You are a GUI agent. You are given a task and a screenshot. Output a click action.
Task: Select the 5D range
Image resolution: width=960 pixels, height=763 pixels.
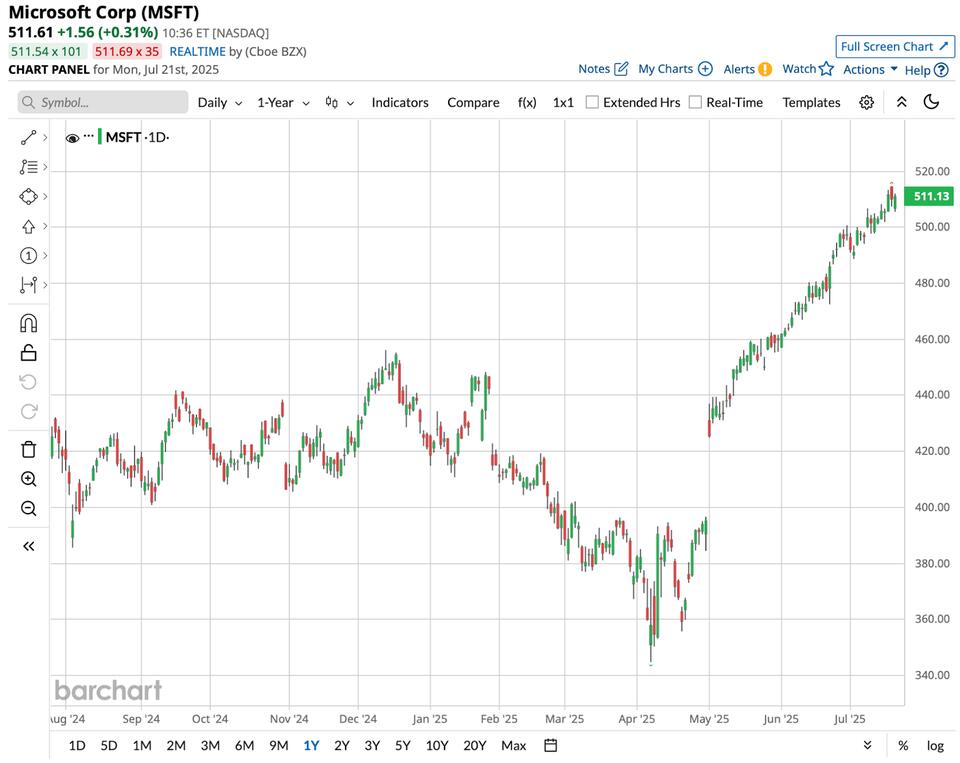tap(108, 745)
